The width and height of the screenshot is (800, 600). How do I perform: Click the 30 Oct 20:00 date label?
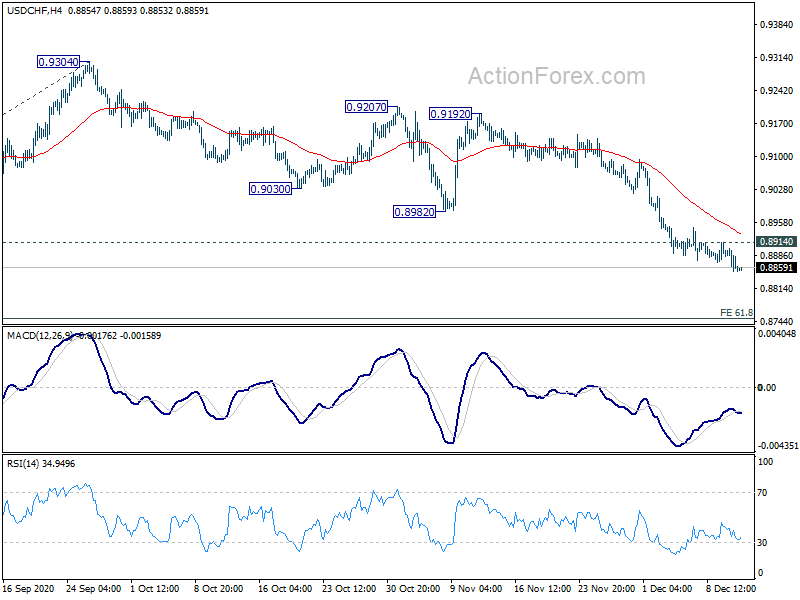click(x=413, y=588)
